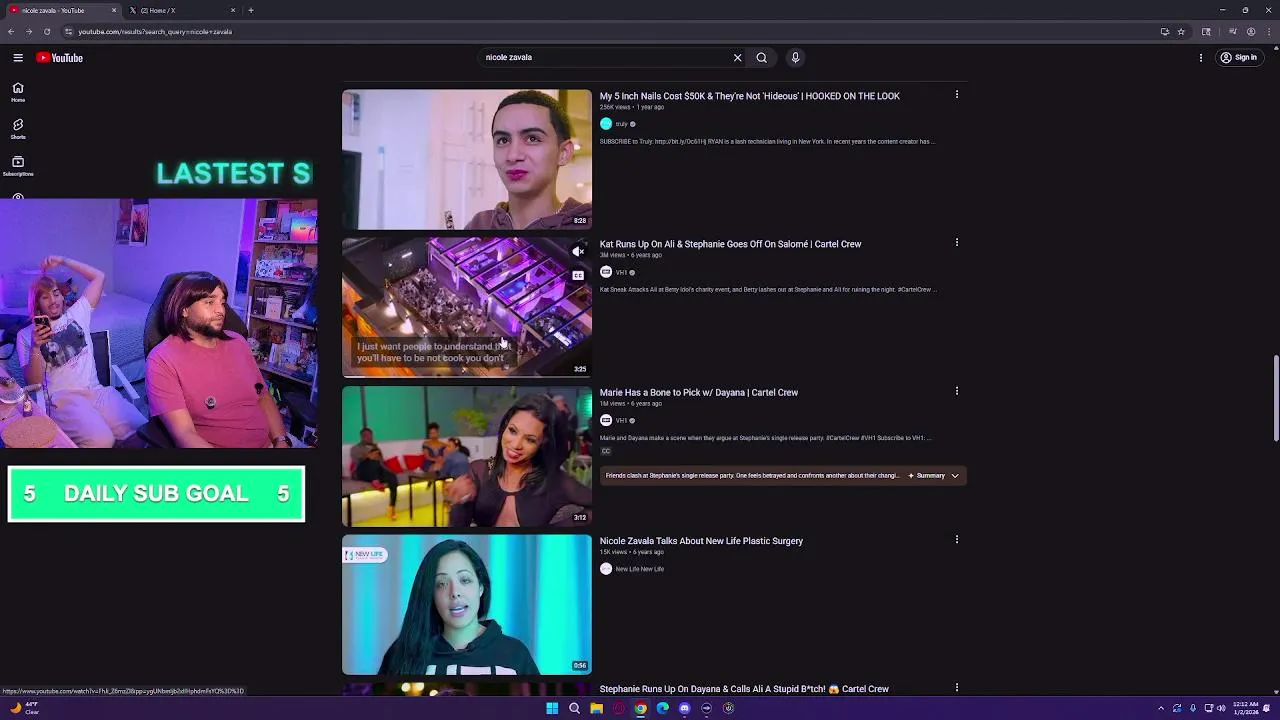Open the Chrome profile avatar
The image size is (1280, 720).
click(x=1251, y=31)
